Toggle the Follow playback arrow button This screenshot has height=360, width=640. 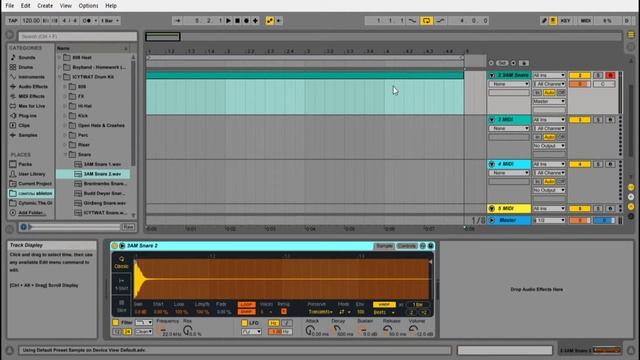(177, 20)
